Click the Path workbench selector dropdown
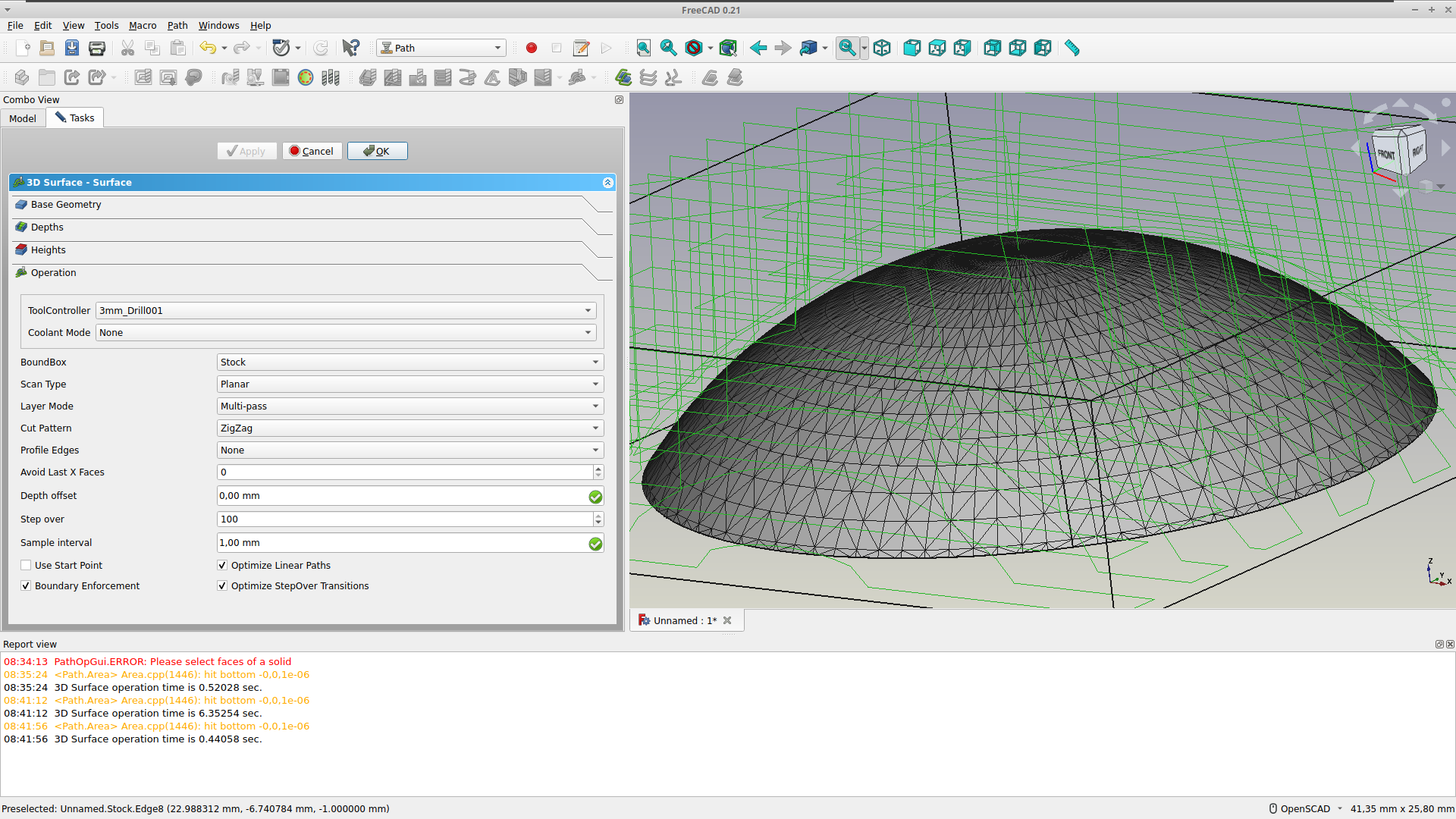 [x=441, y=47]
